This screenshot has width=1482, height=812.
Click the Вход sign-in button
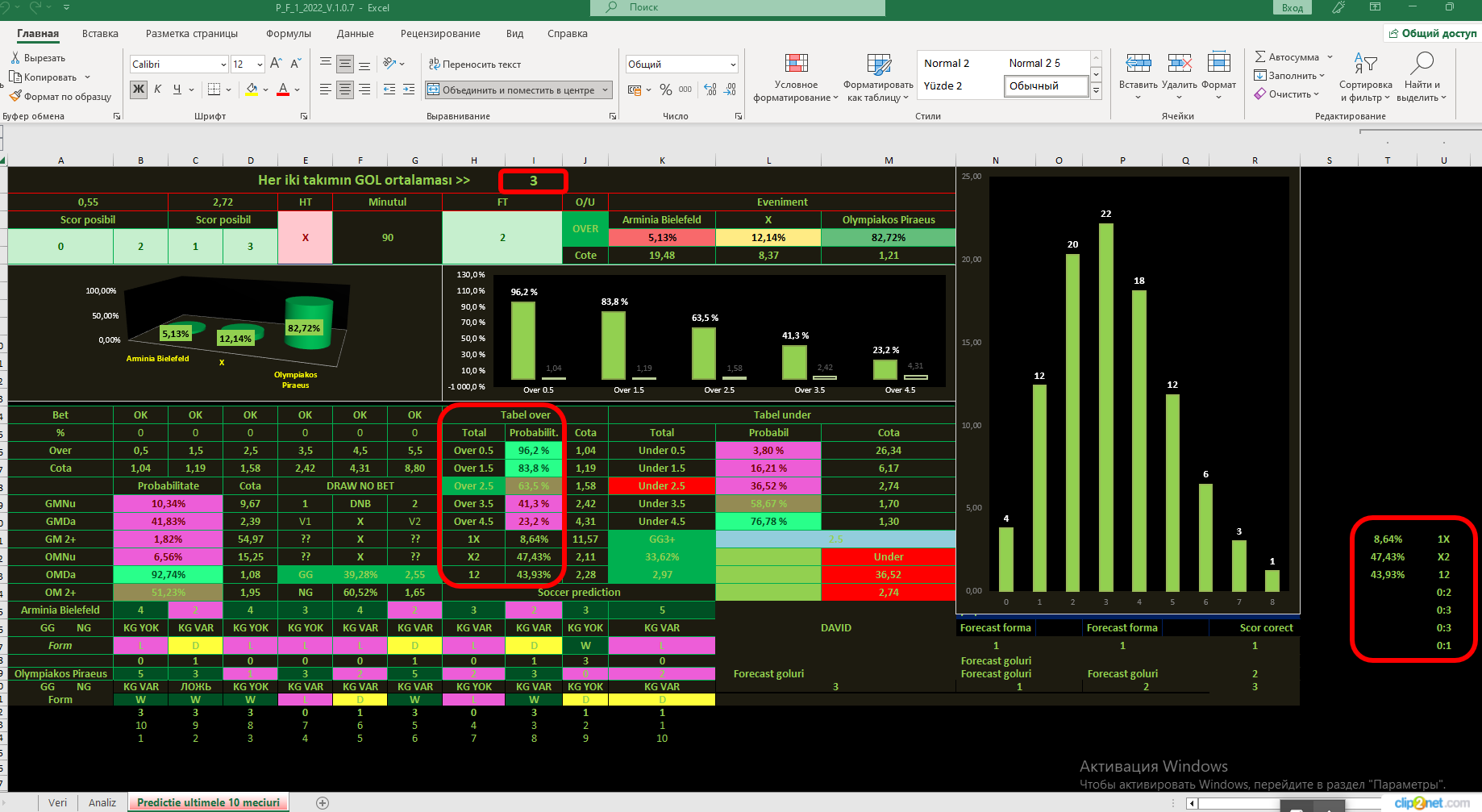[x=1293, y=7]
